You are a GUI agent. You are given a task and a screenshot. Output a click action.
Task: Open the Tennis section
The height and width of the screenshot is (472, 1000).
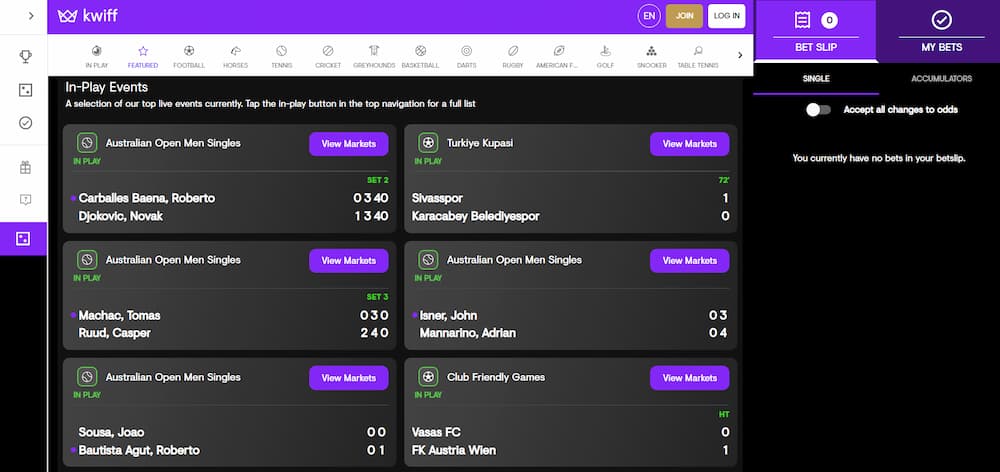pyautogui.click(x=281, y=57)
